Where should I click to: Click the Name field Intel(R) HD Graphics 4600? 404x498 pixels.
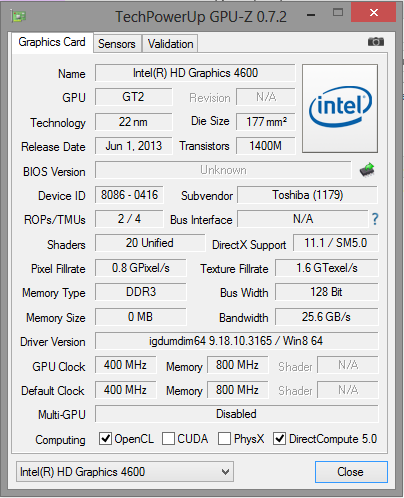pyautogui.click(x=195, y=73)
